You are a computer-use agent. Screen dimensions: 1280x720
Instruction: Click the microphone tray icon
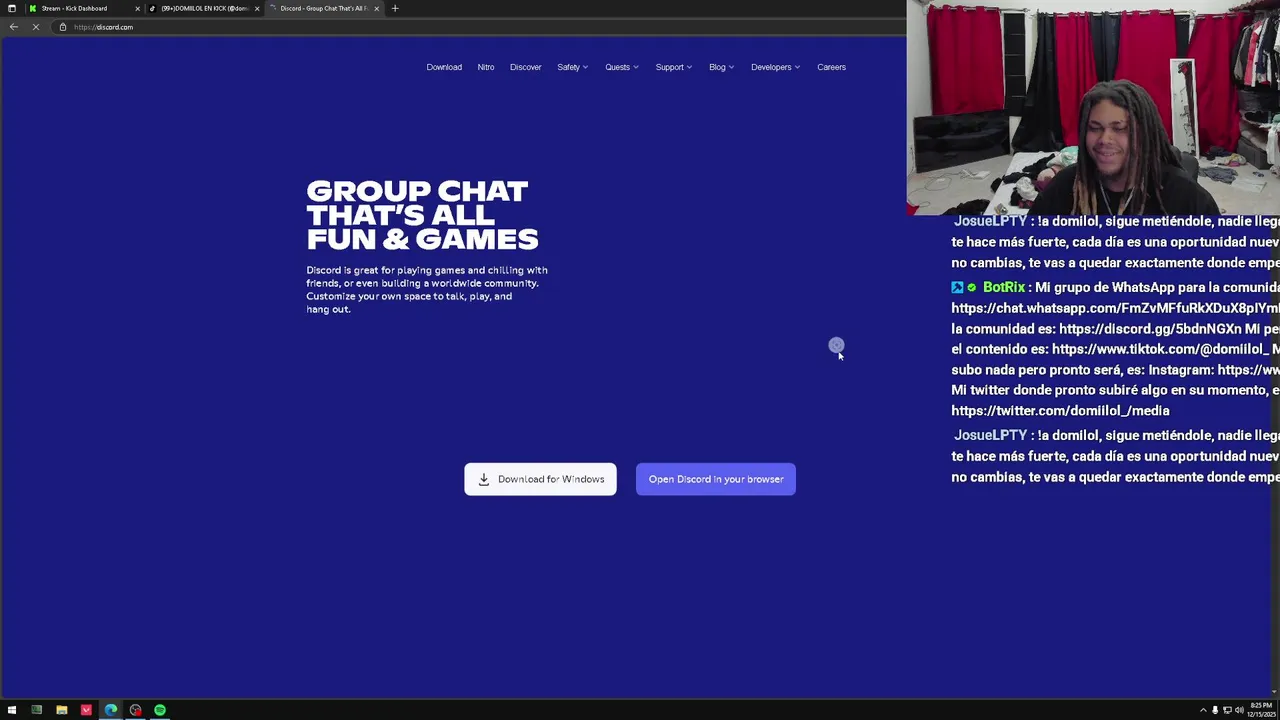(1215, 710)
